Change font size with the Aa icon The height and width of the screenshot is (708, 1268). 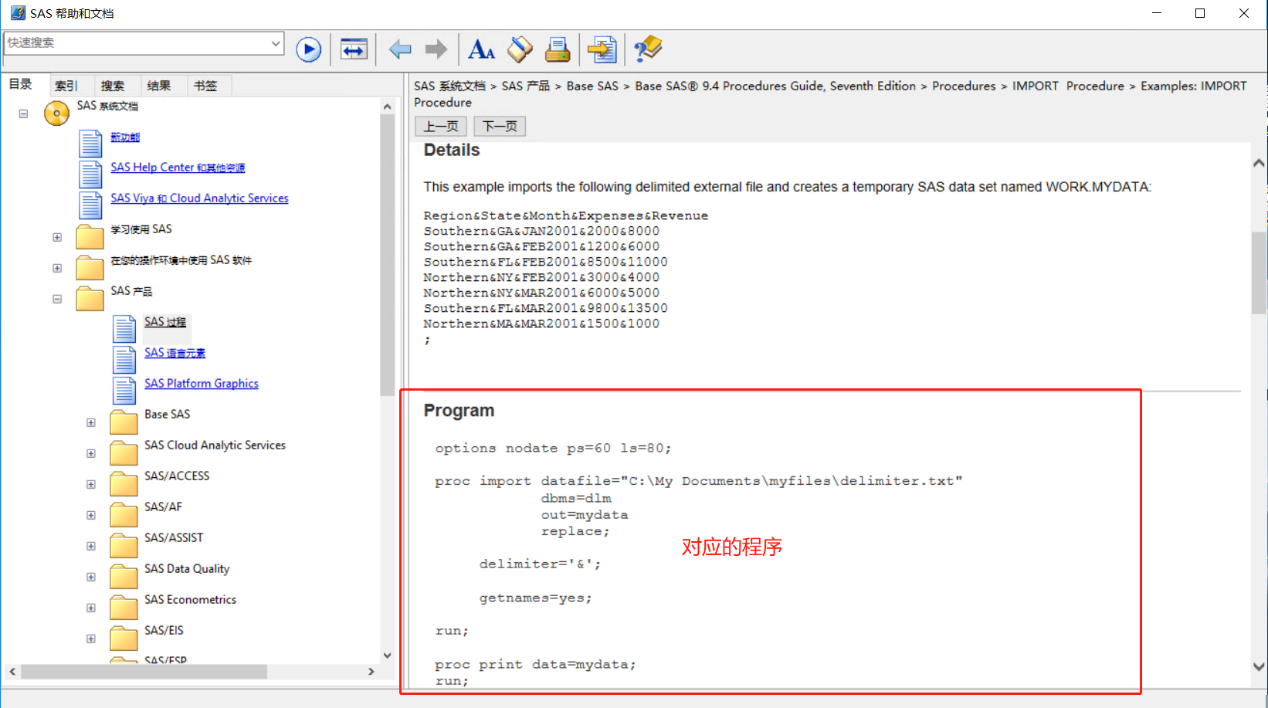482,49
